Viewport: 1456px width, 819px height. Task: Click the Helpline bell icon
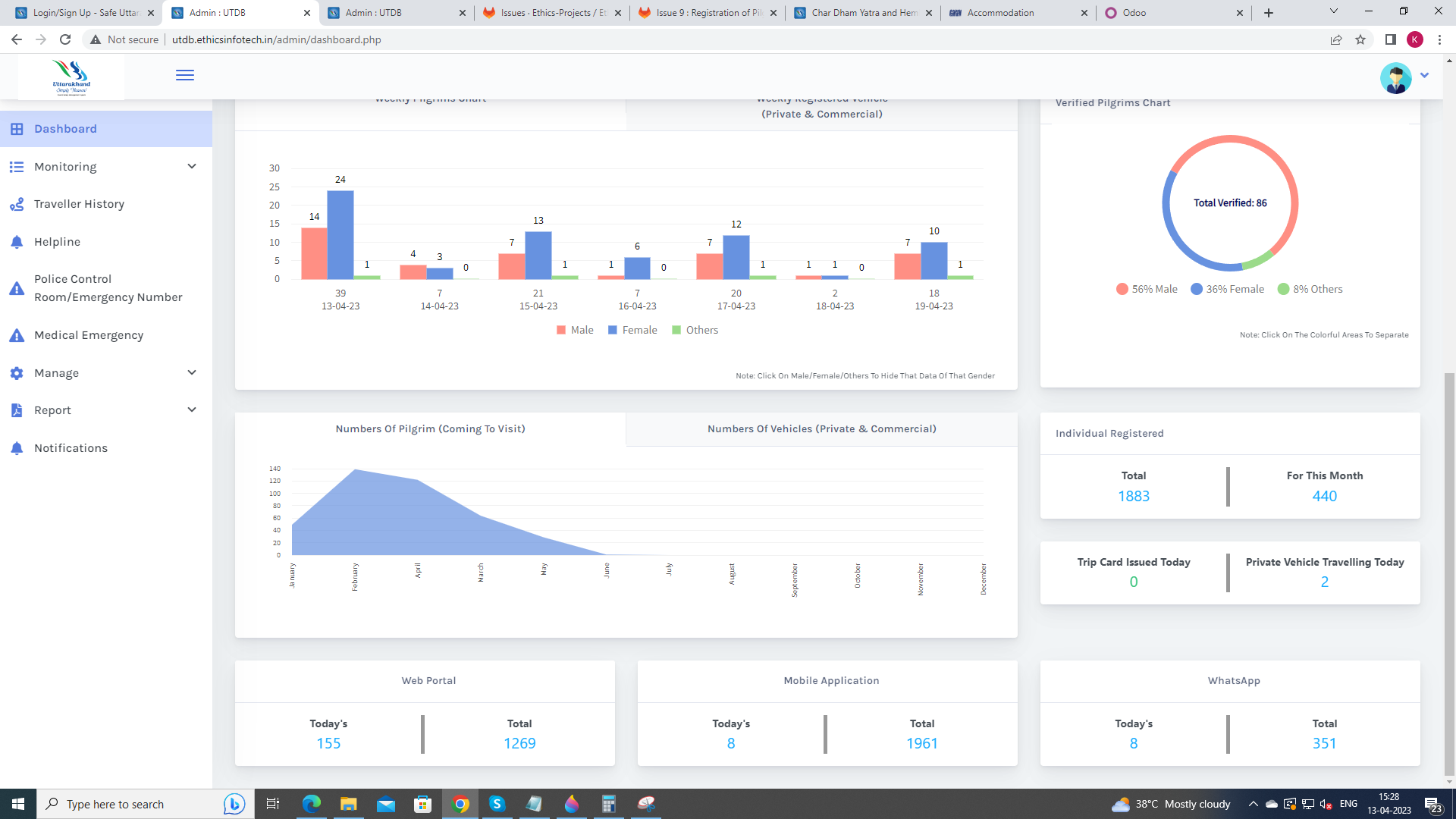(x=17, y=242)
